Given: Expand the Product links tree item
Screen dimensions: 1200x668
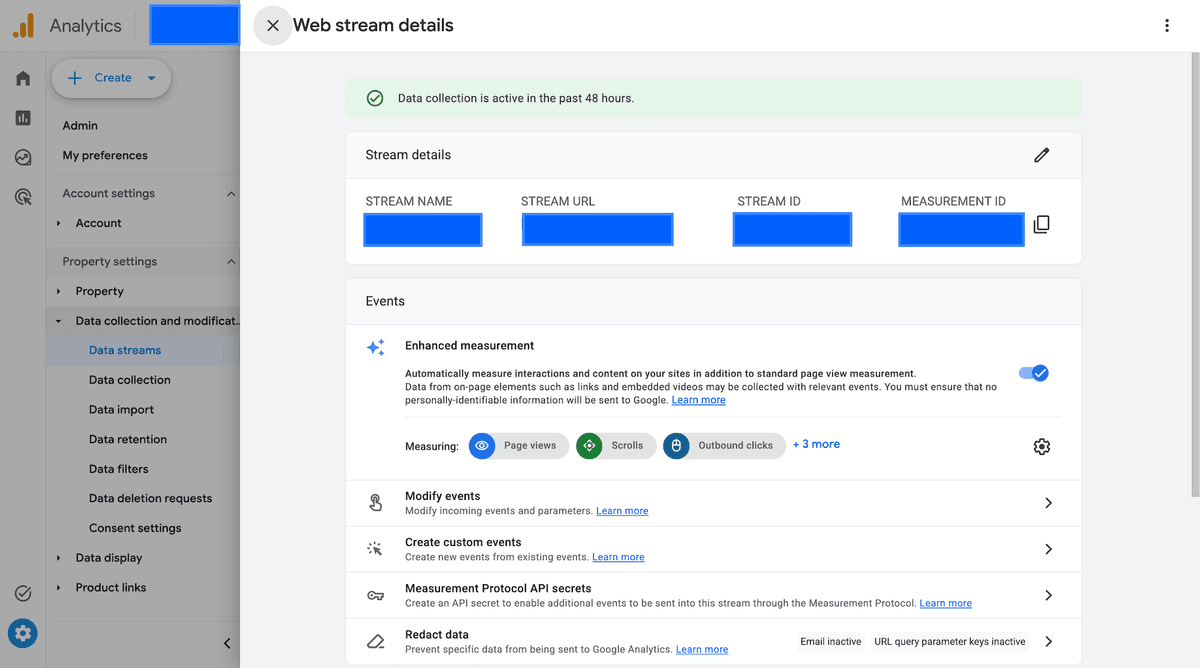Looking at the screenshot, I should coord(59,587).
